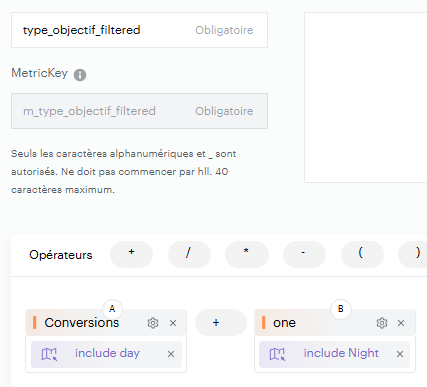427x387 pixels.
Task: Delete the include day segment filter
Action: 171,354
